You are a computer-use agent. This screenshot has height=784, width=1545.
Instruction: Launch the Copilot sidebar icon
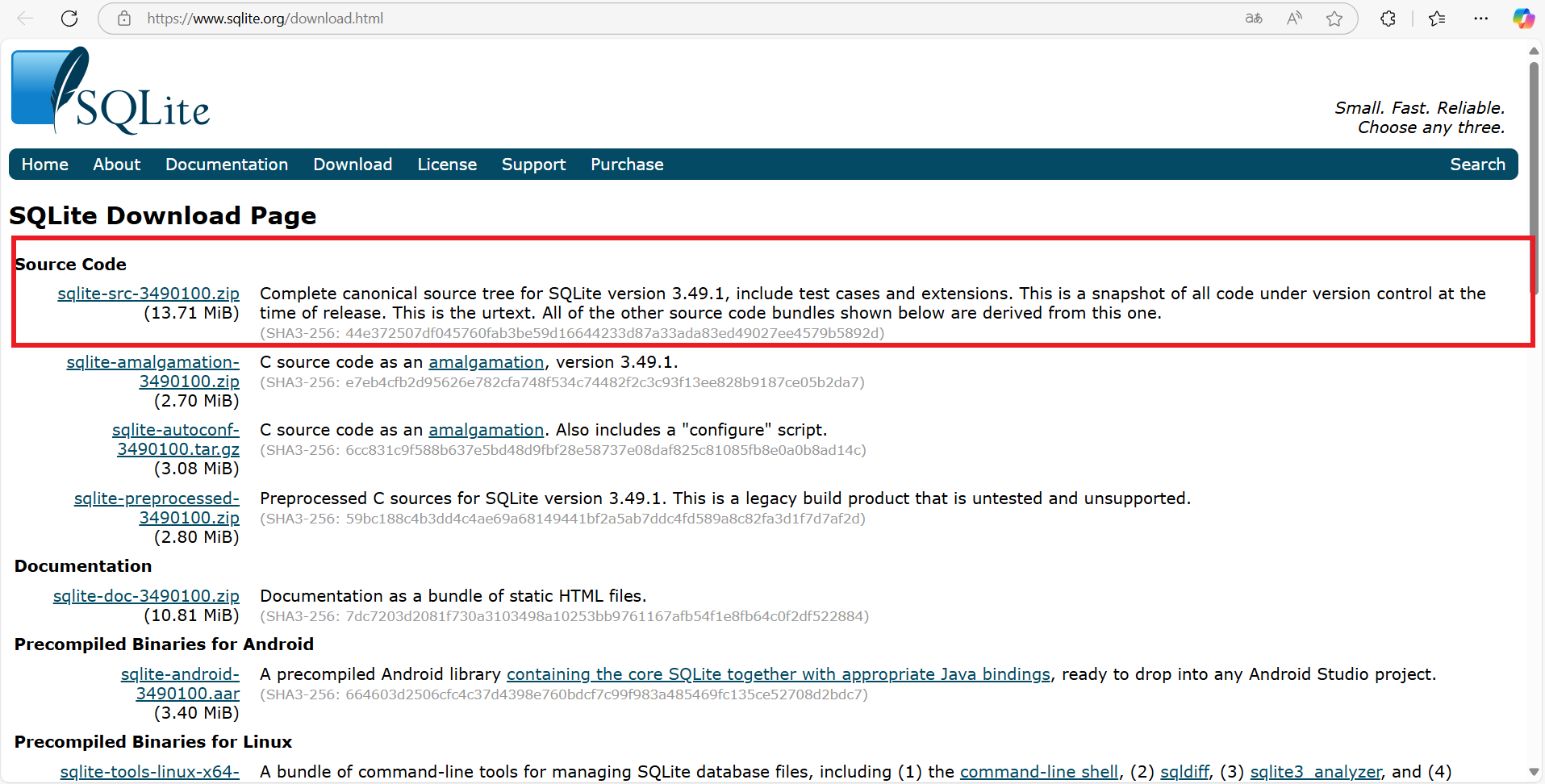[1522, 19]
